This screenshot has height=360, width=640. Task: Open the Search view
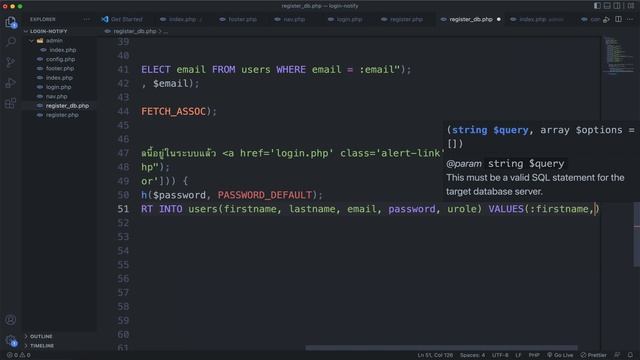pyautogui.click(x=11, y=42)
